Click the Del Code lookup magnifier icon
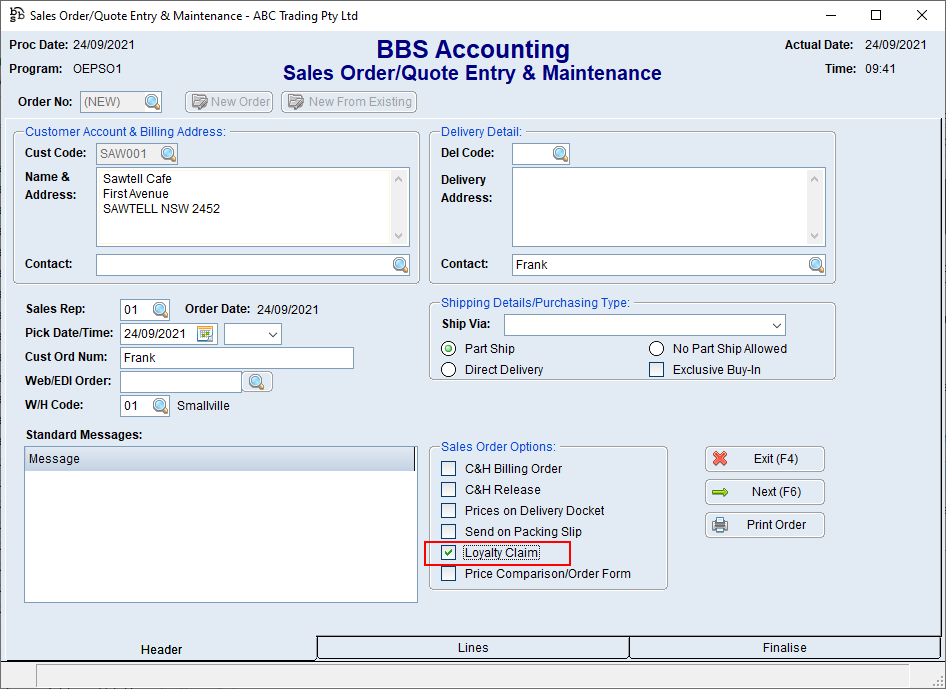The image size is (946, 689). coord(560,154)
